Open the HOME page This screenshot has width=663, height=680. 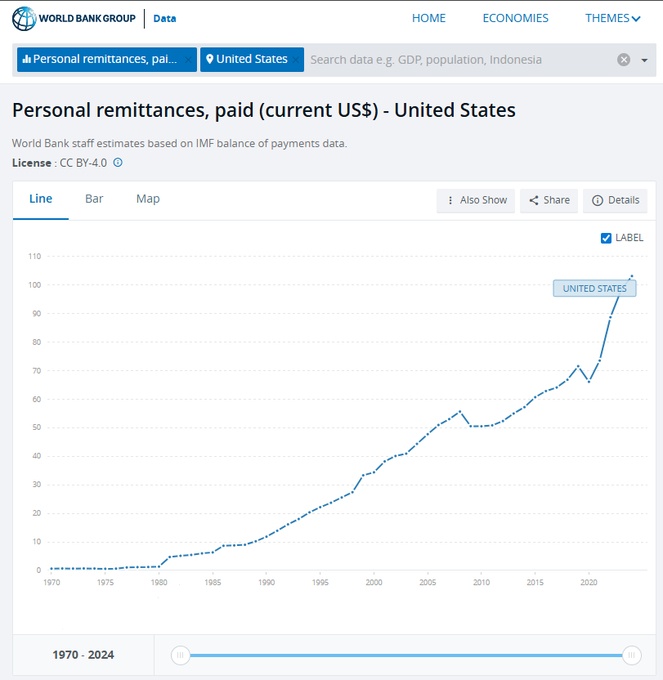coord(429,18)
